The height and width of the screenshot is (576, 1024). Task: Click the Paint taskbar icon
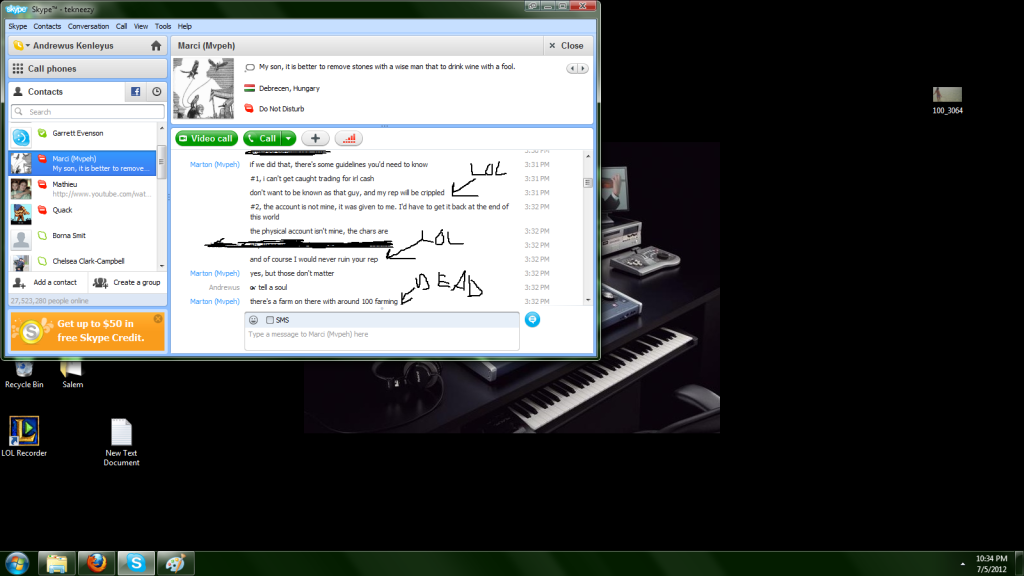pos(176,563)
